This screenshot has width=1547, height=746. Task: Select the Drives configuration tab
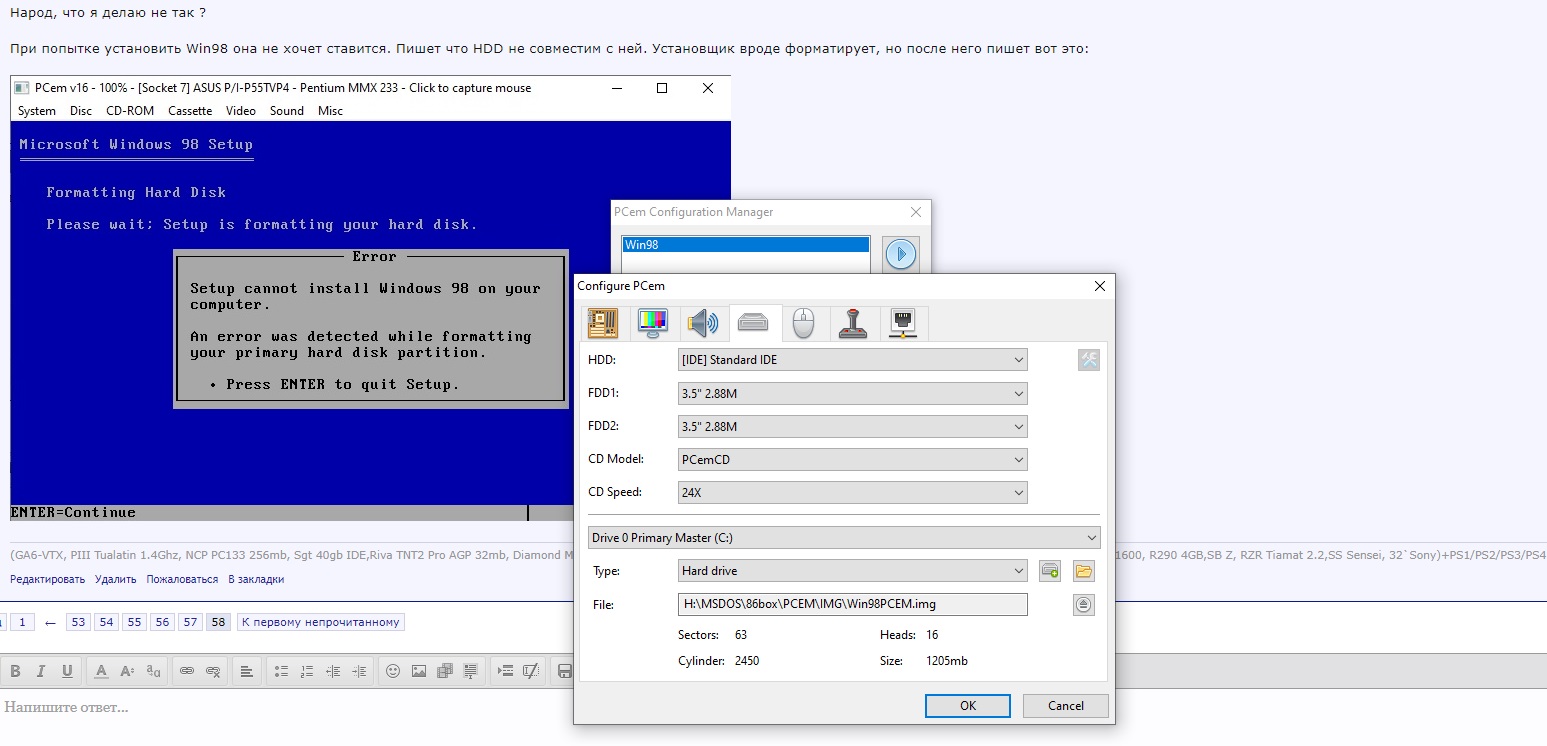point(753,323)
